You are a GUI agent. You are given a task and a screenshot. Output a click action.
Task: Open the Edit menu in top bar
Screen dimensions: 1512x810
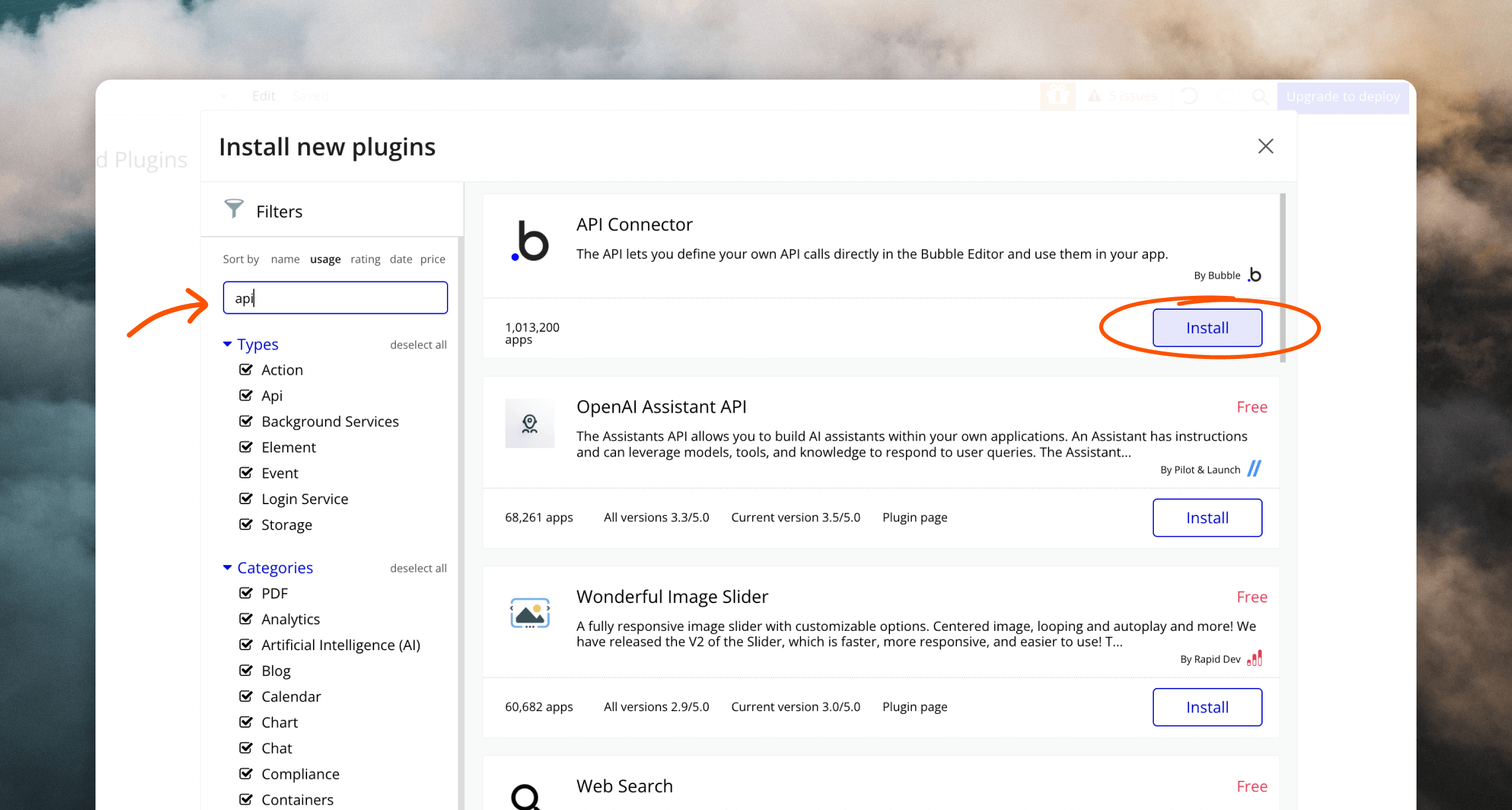(263, 96)
